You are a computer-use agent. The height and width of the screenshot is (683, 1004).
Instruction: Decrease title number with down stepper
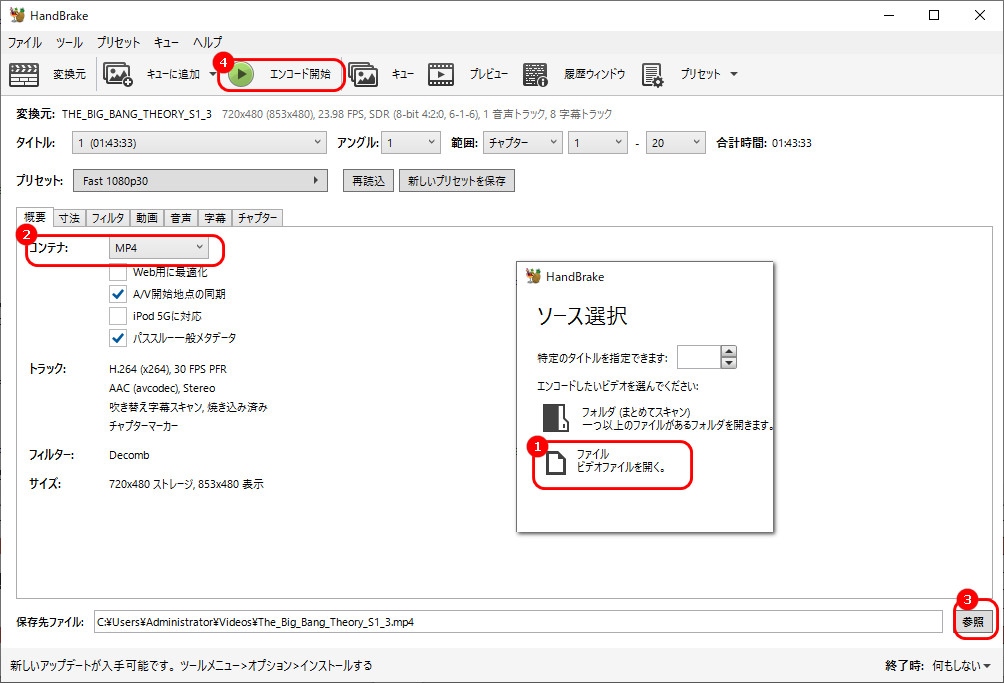click(x=729, y=363)
